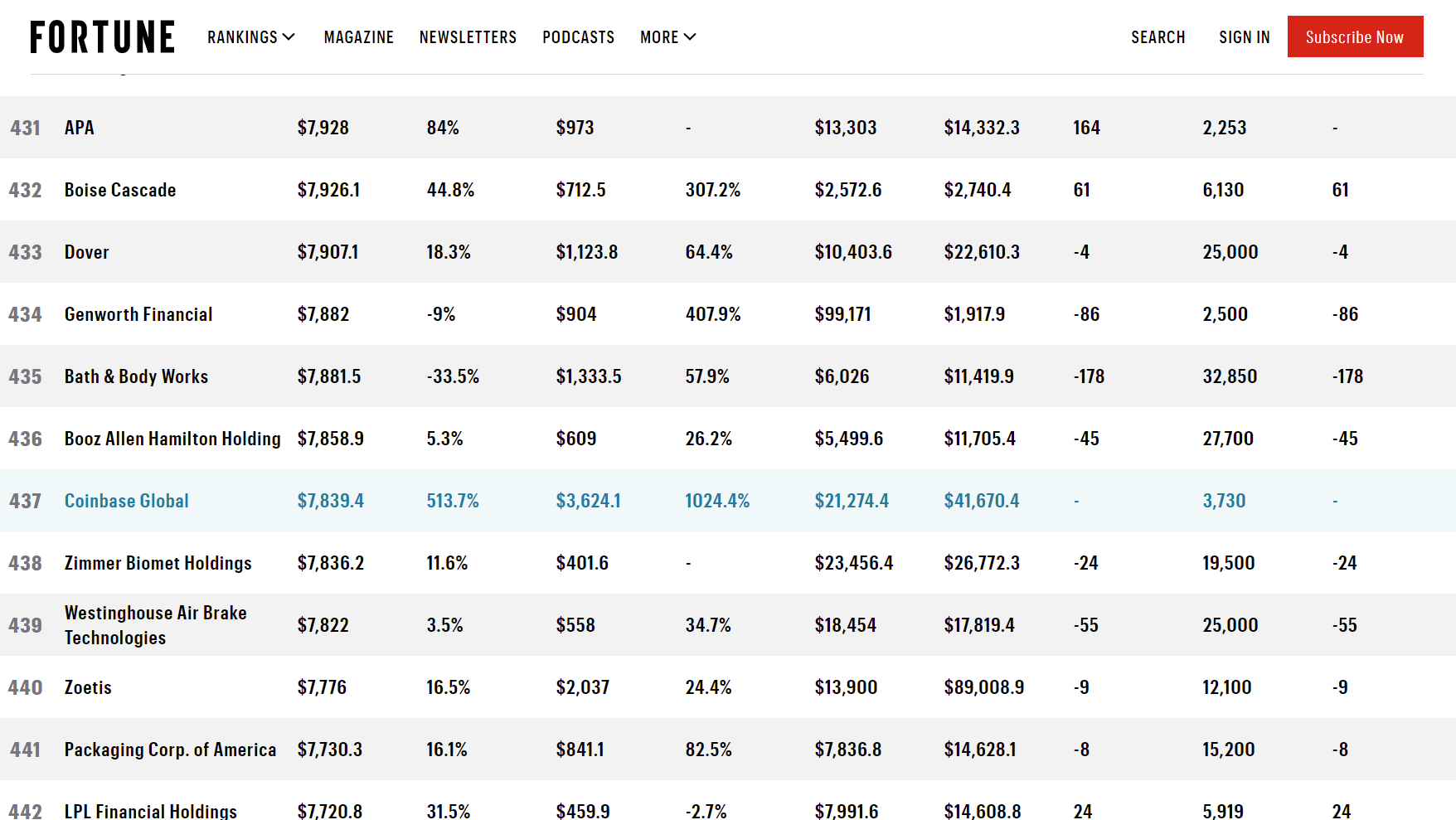The width and height of the screenshot is (1456, 820).
Task: Click Bath & Body Works revenue $7,881.5
Action: 329,376
